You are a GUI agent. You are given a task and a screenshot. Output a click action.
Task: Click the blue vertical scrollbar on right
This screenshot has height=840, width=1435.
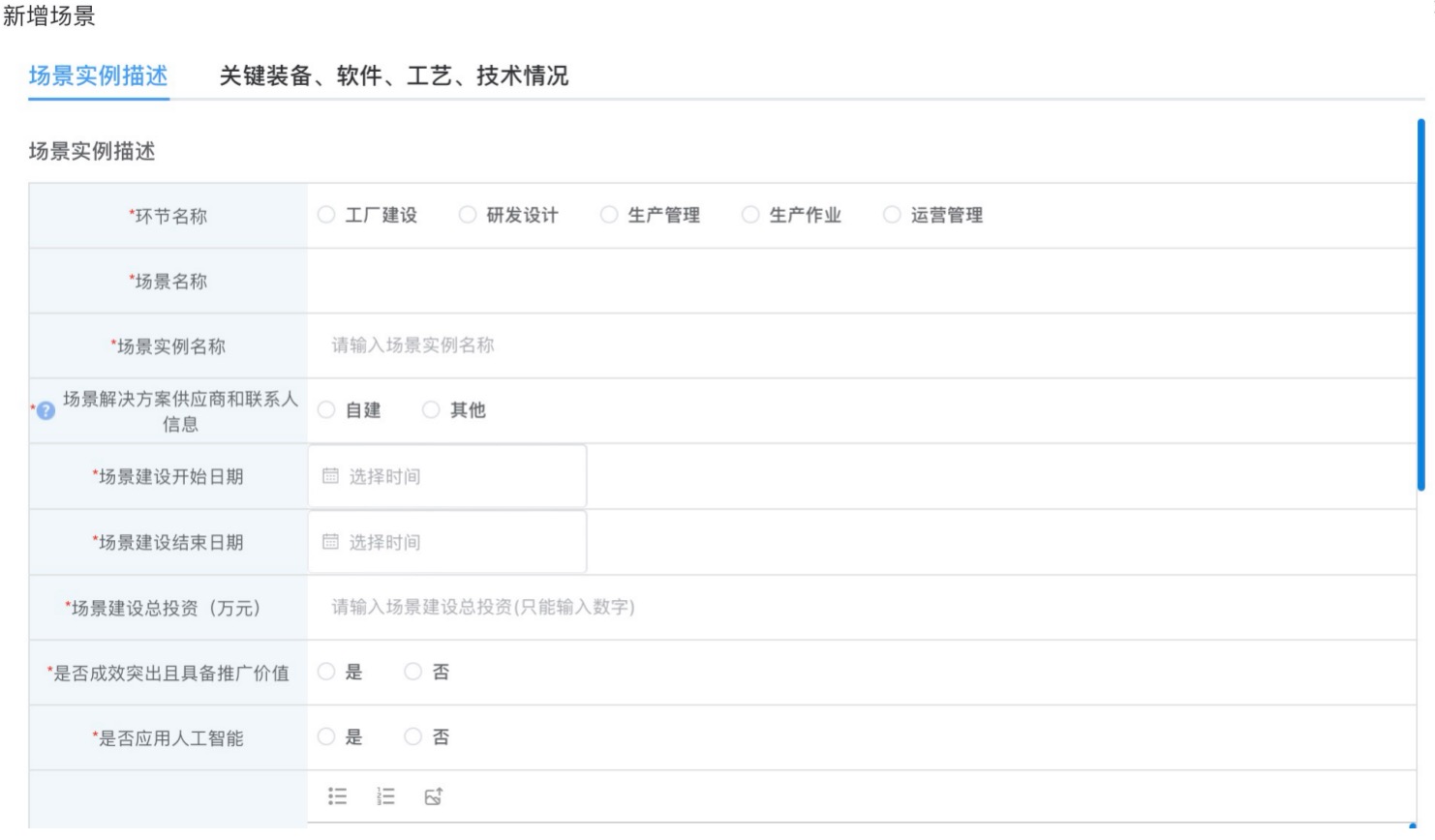pyautogui.click(x=1420, y=305)
